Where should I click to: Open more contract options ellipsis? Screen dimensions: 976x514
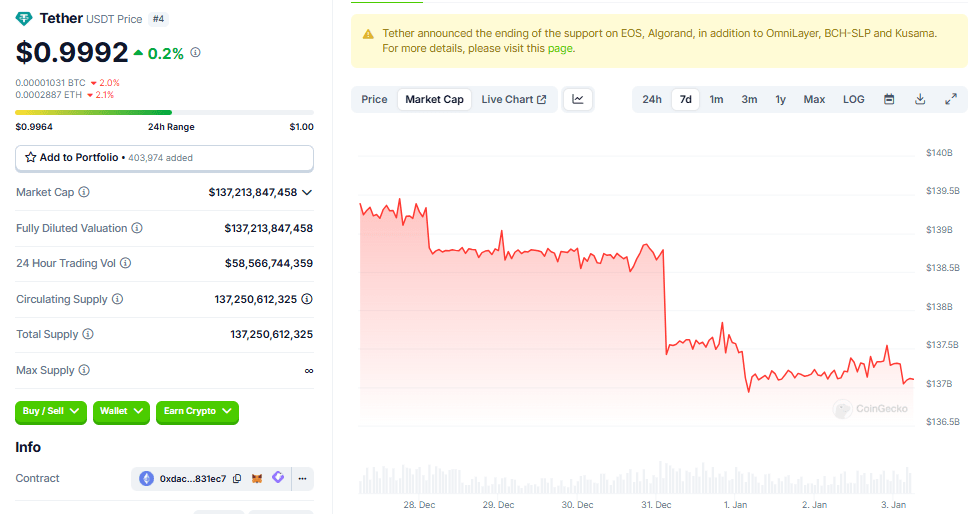[303, 479]
